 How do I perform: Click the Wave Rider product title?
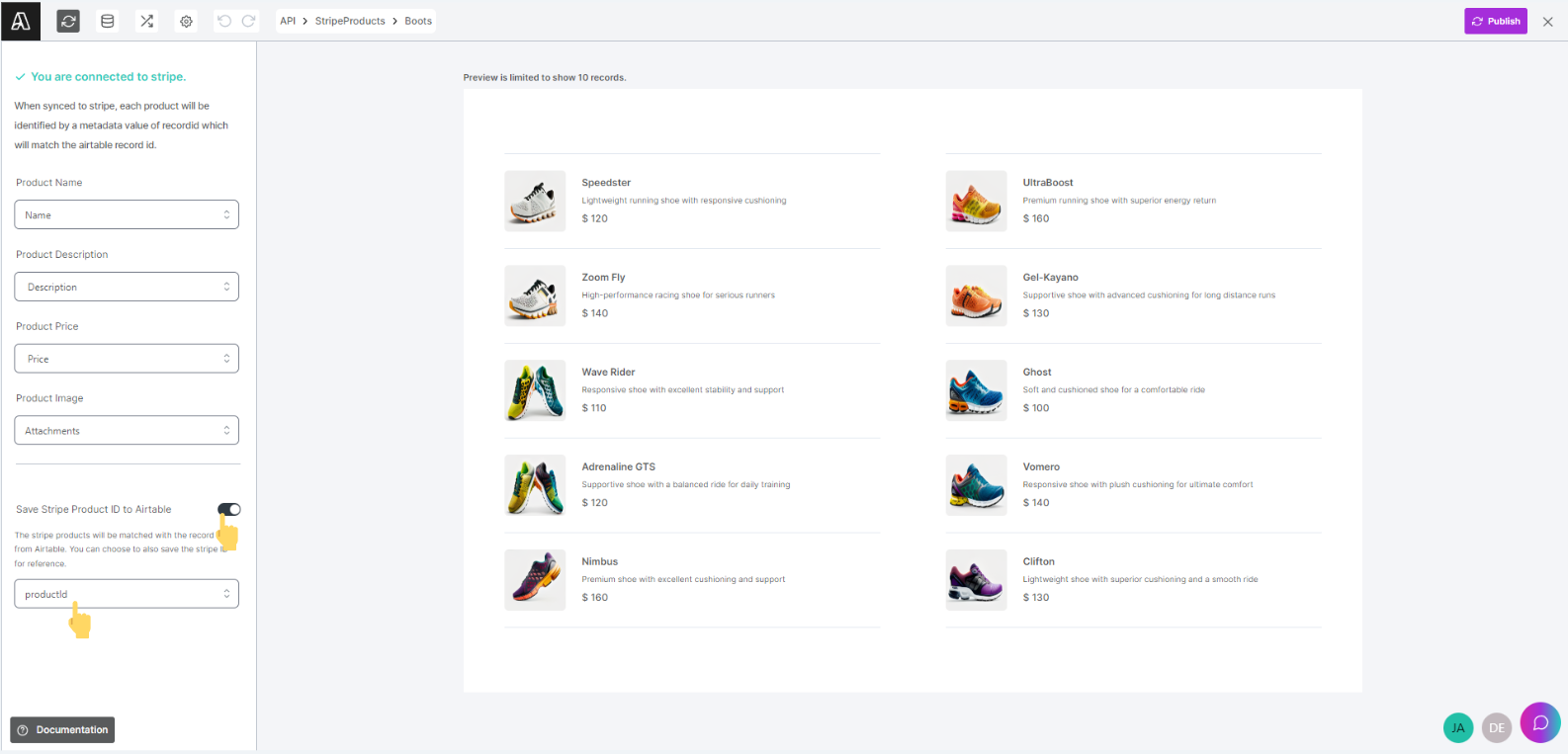[x=608, y=373]
